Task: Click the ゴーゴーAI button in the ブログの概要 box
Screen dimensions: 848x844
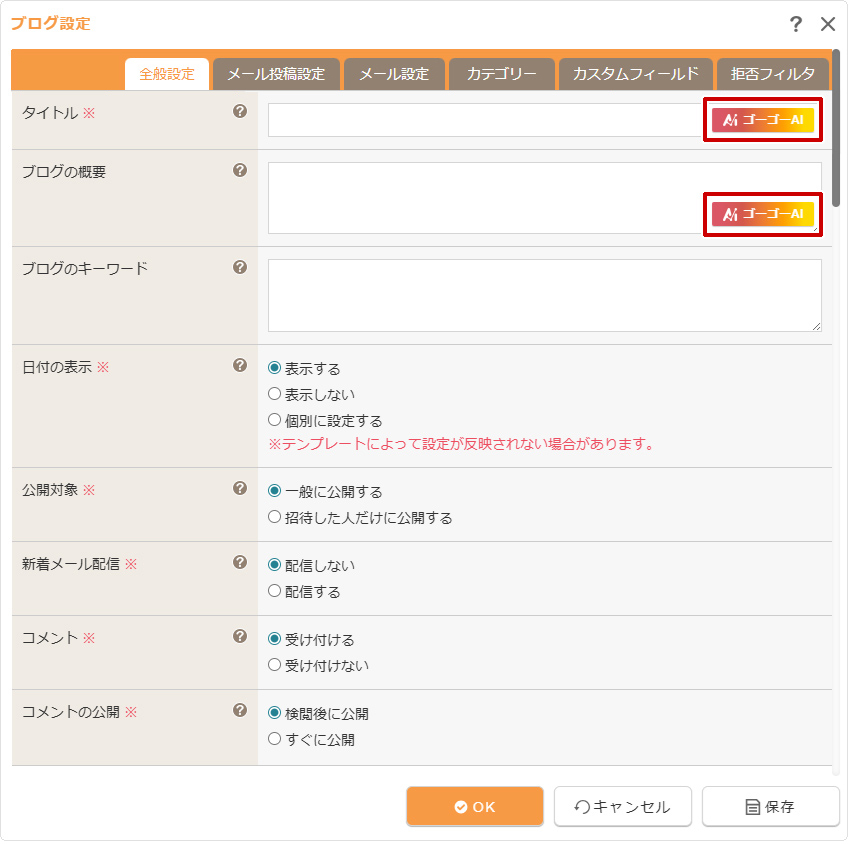Action: pyautogui.click(x=763, y=214)
